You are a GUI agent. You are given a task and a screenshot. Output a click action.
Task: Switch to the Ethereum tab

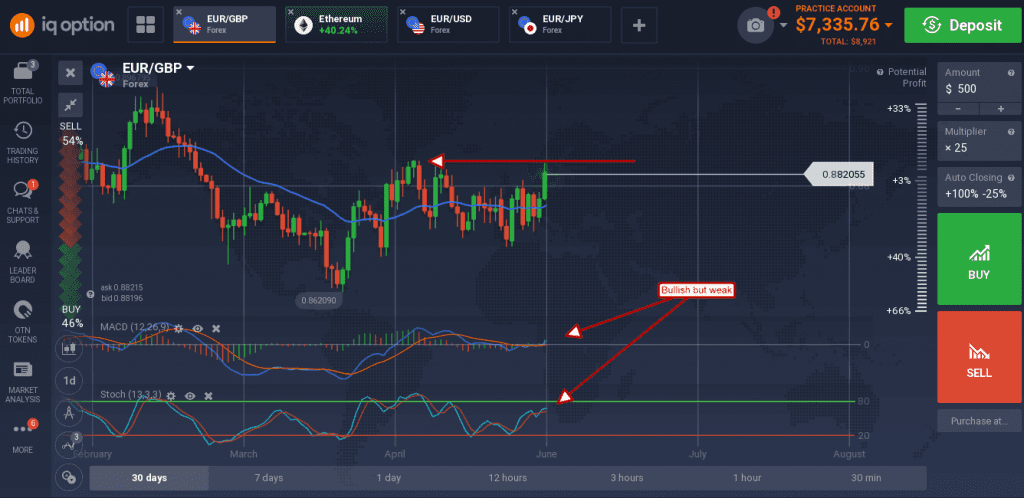[x=336, y=25]
